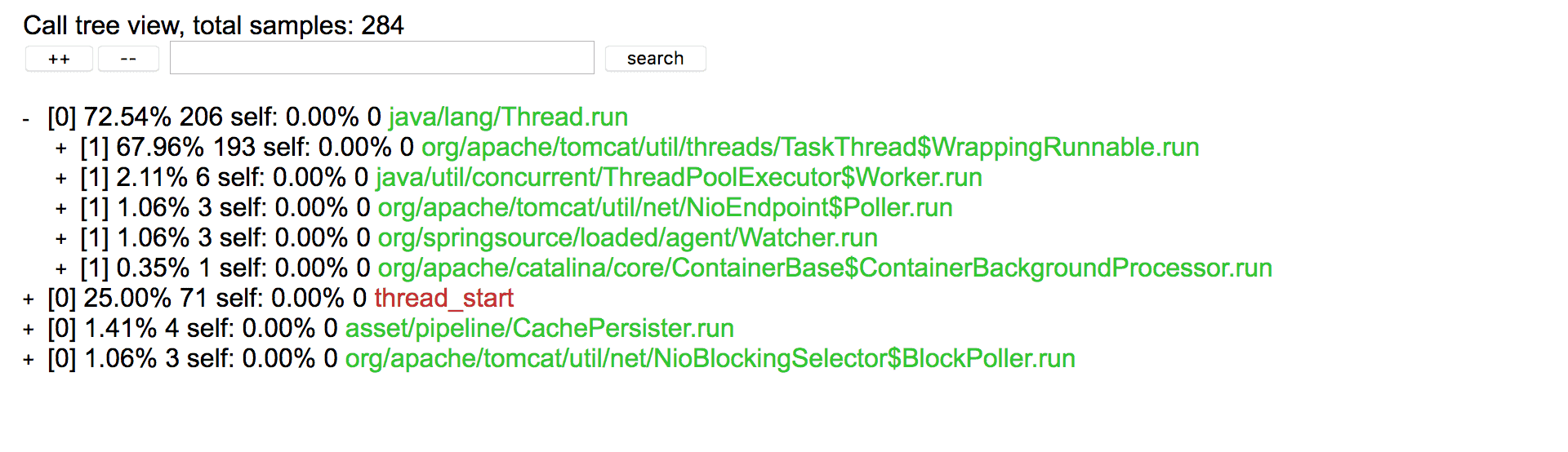Select the TaskThread$WrappingRunnable.run entry

[x=810, y=148]
